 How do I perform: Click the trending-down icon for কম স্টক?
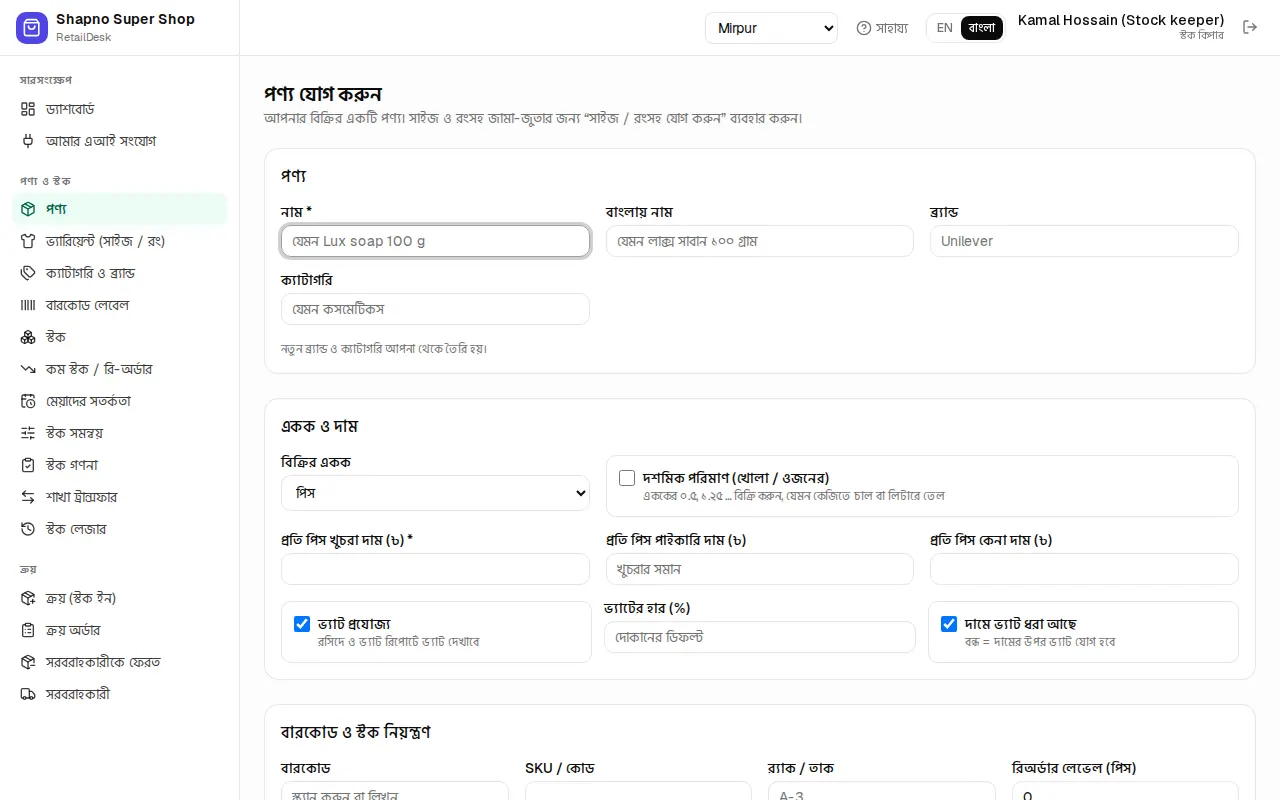(x=28, y=369)
